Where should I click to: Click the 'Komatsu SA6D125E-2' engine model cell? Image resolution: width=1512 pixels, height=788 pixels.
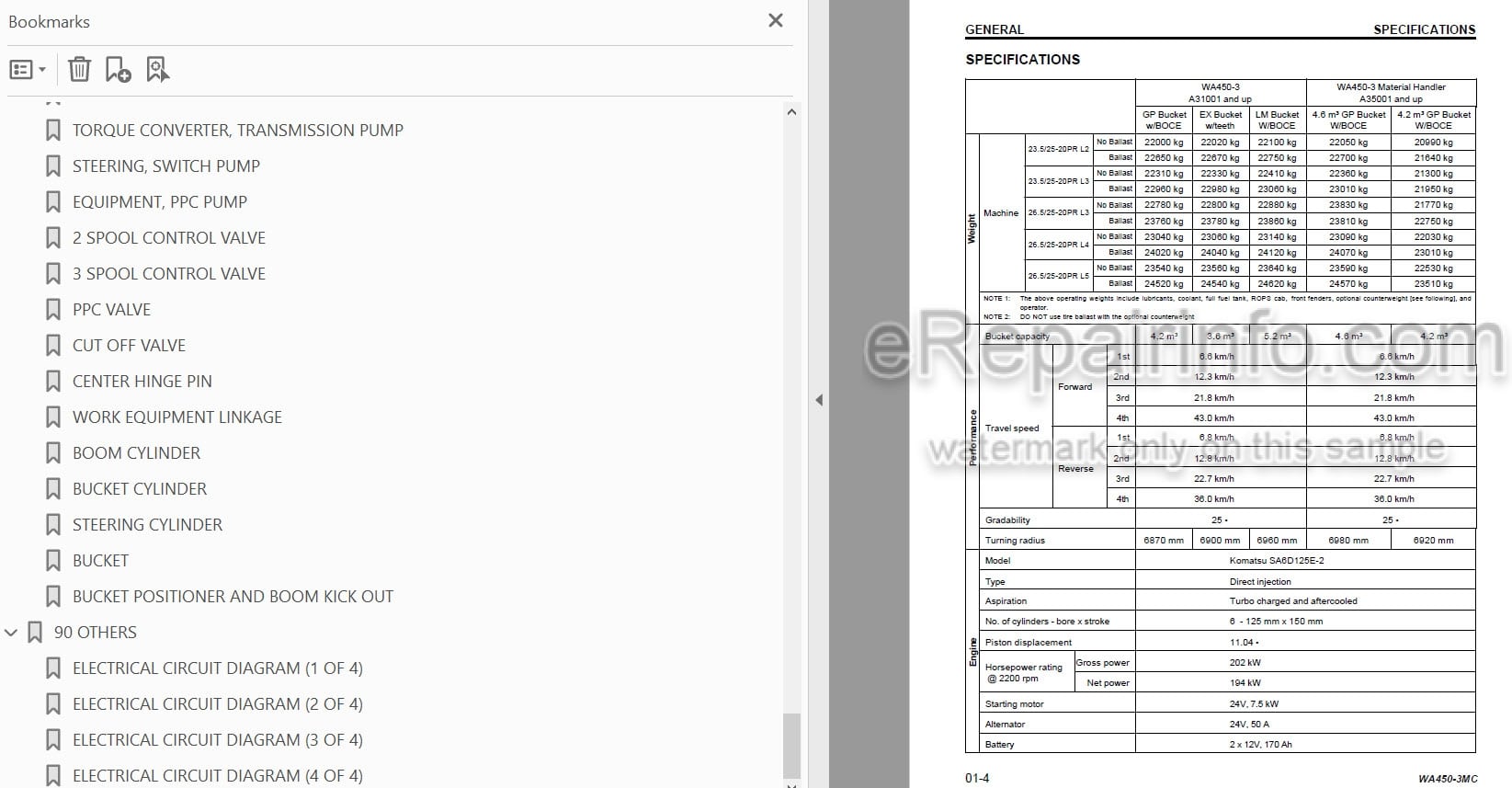click(x=1277, y=561)
